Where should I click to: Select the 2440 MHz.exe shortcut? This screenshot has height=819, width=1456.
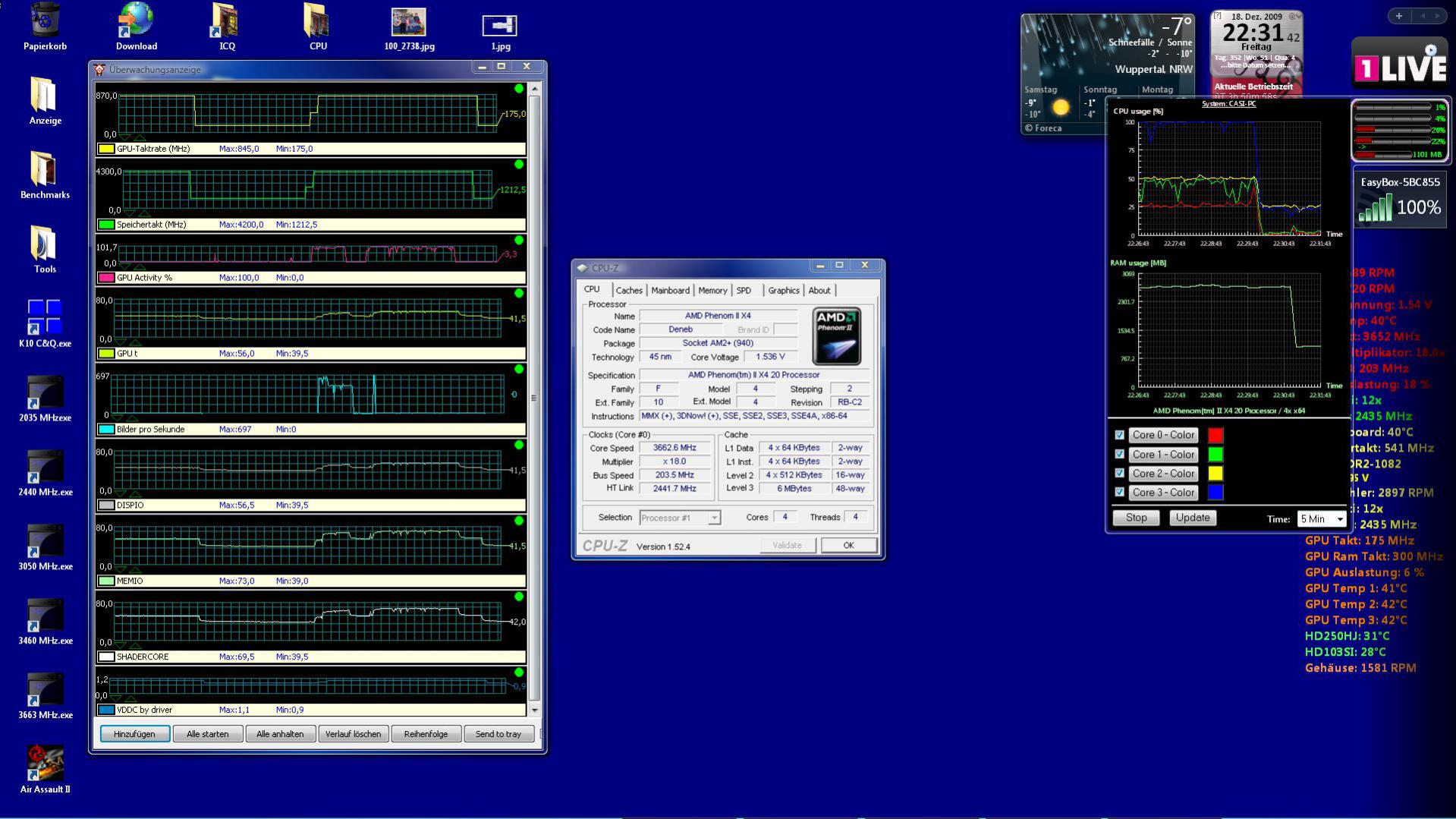[x=46, y=472]
